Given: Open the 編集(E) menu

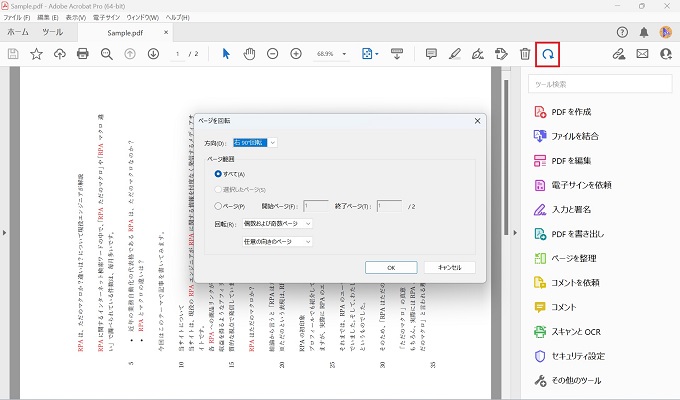Looking at the screenshot, I should pyautogui.click(x=48, y=17).
